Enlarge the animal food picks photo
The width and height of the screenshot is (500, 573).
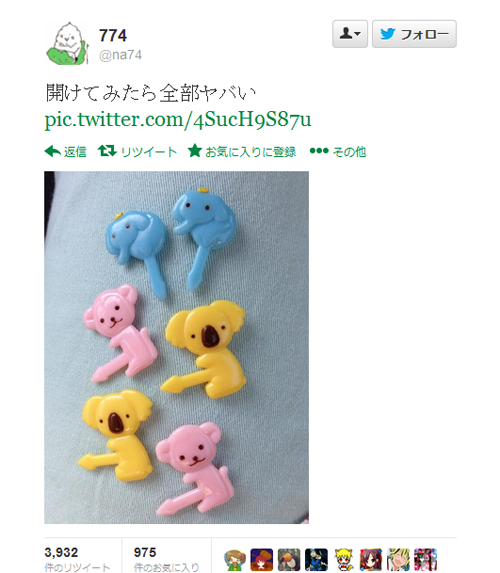177,347
